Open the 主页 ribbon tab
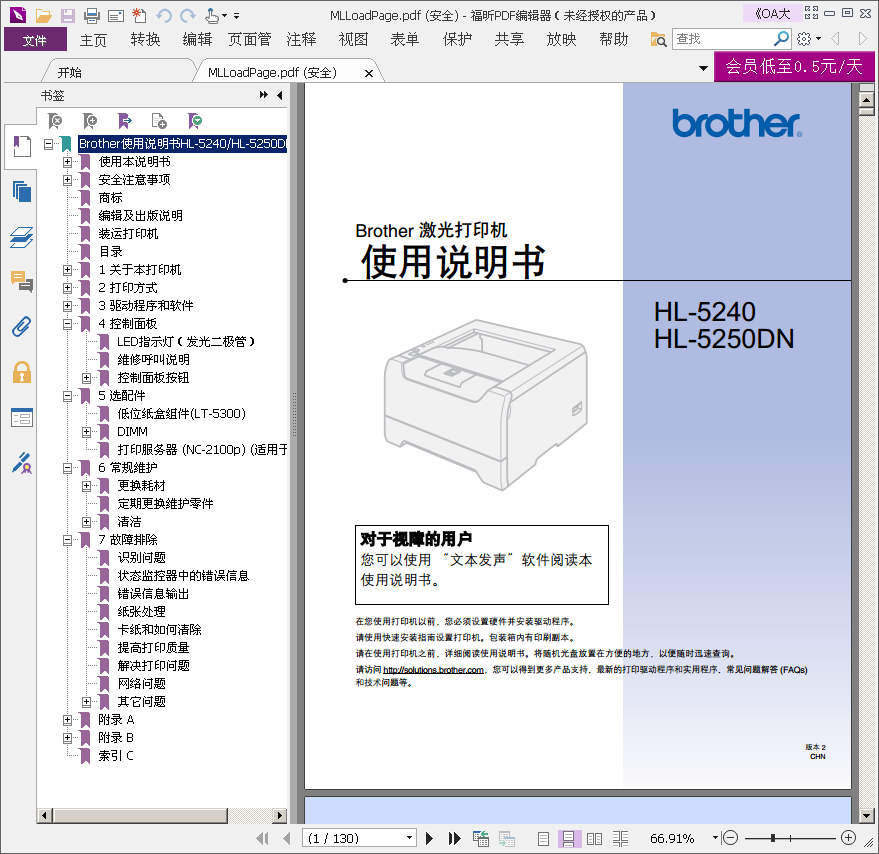Image resolution: width=879 pixels, height=854 pixels. click(x=93, y=40)
